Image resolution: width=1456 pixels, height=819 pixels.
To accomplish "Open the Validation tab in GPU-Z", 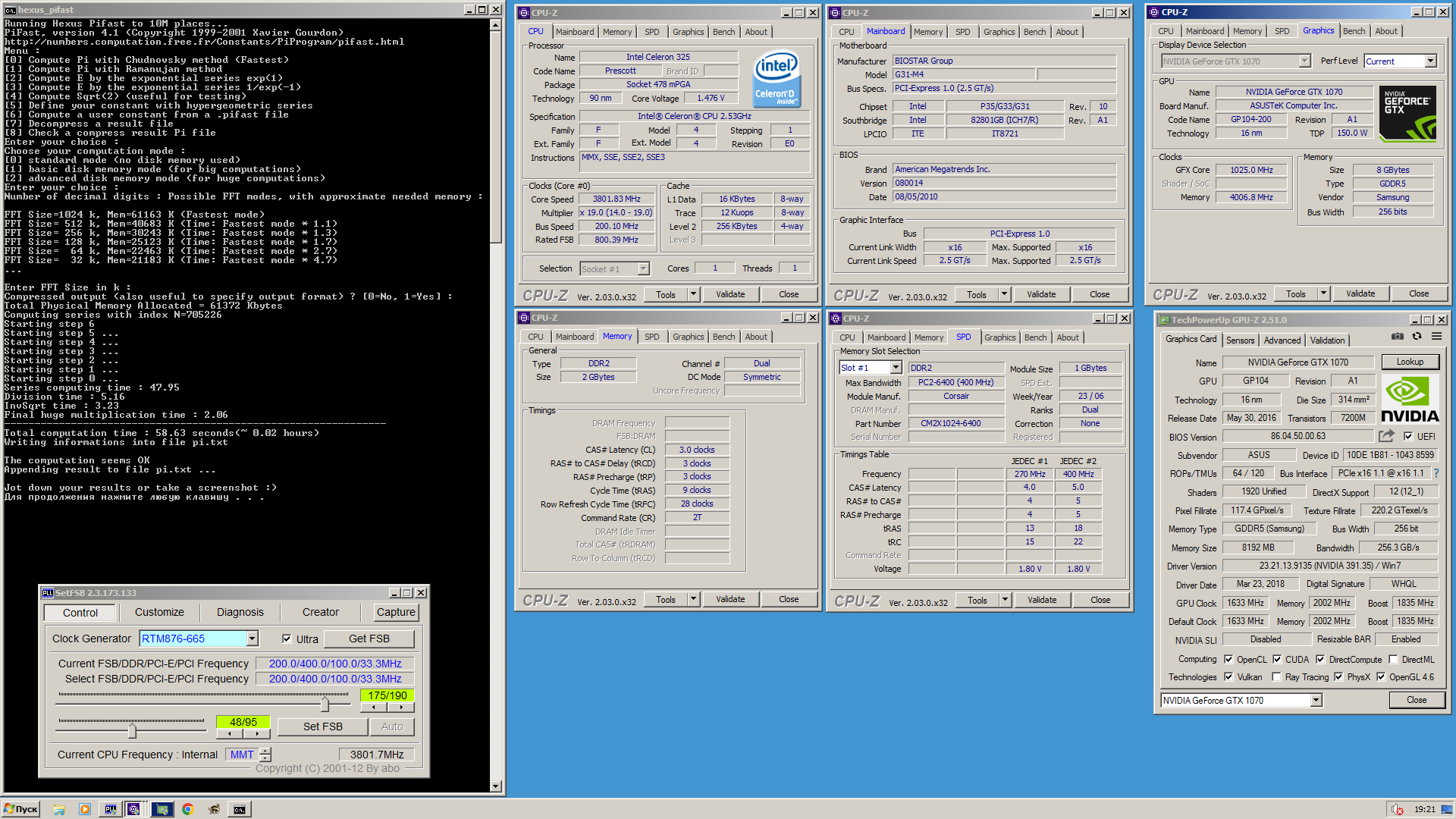I will pyautogui.click(x=1327, y=340).
